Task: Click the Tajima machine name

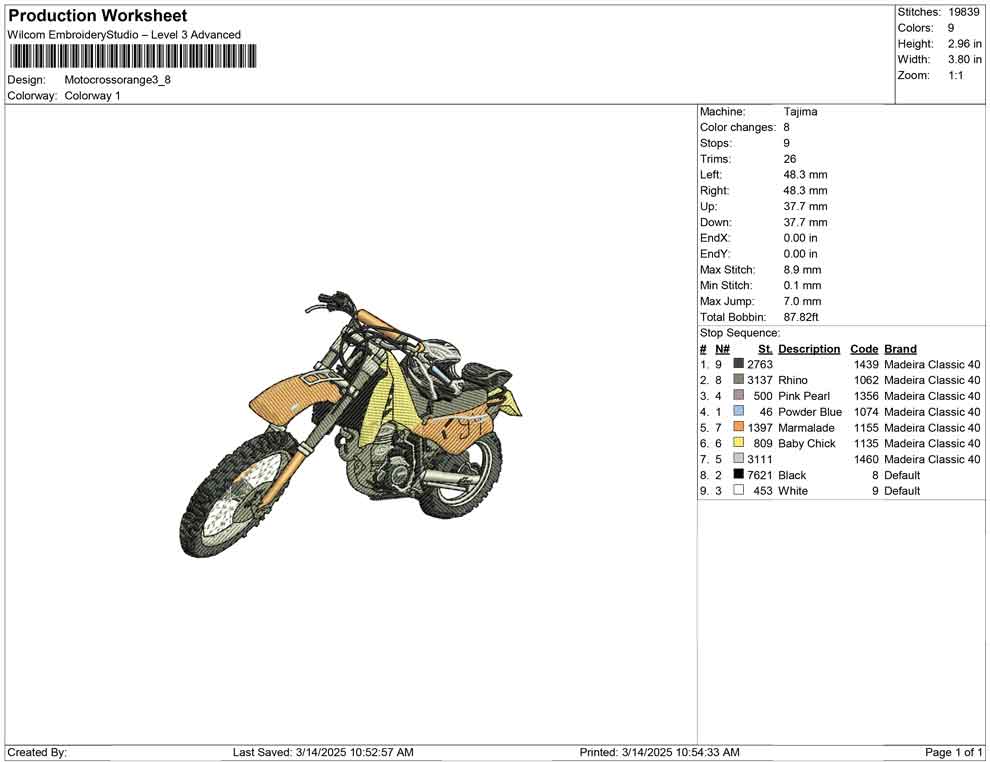Action: 801,111
